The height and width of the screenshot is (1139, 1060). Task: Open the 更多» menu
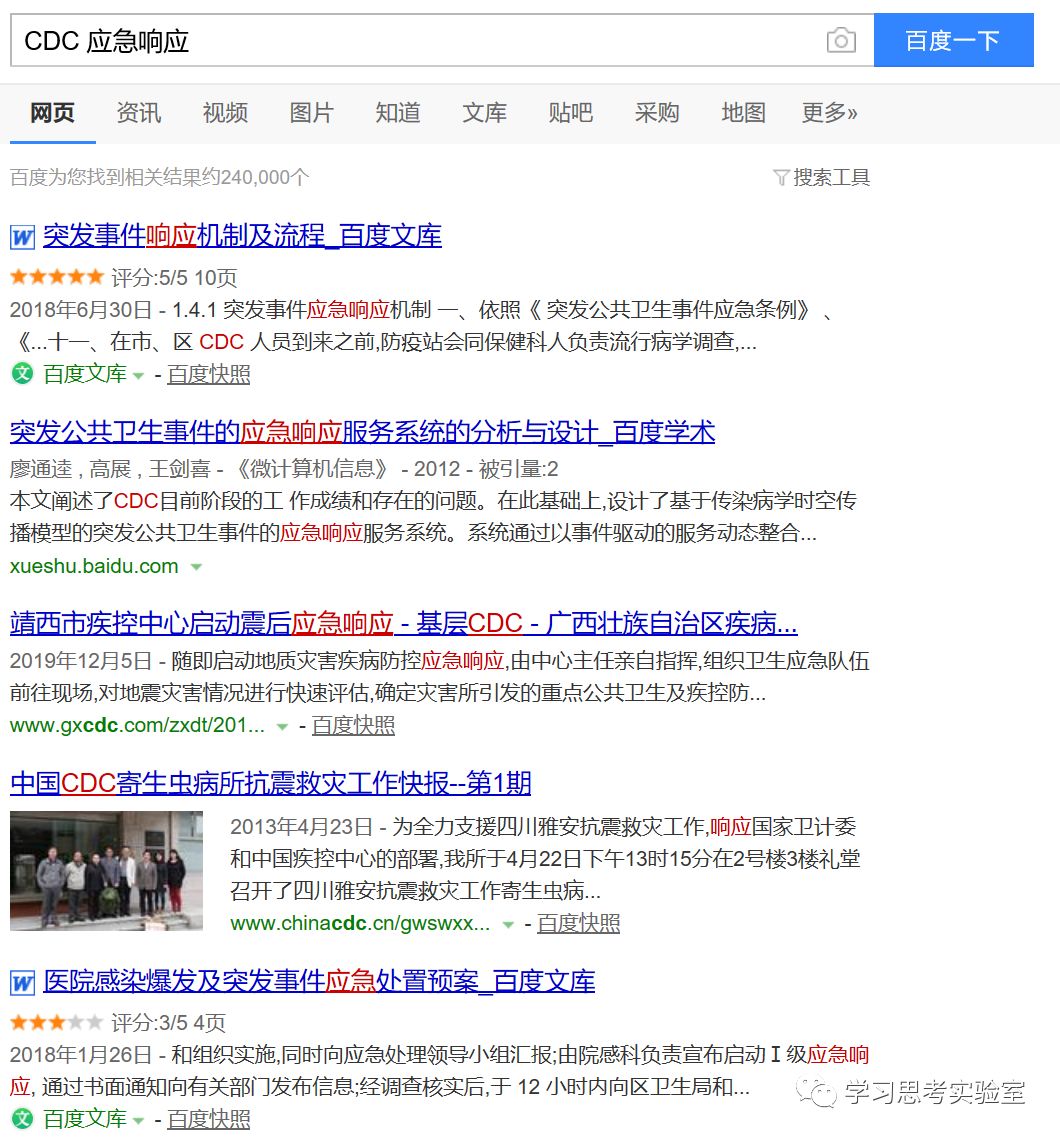coord(828,113)
